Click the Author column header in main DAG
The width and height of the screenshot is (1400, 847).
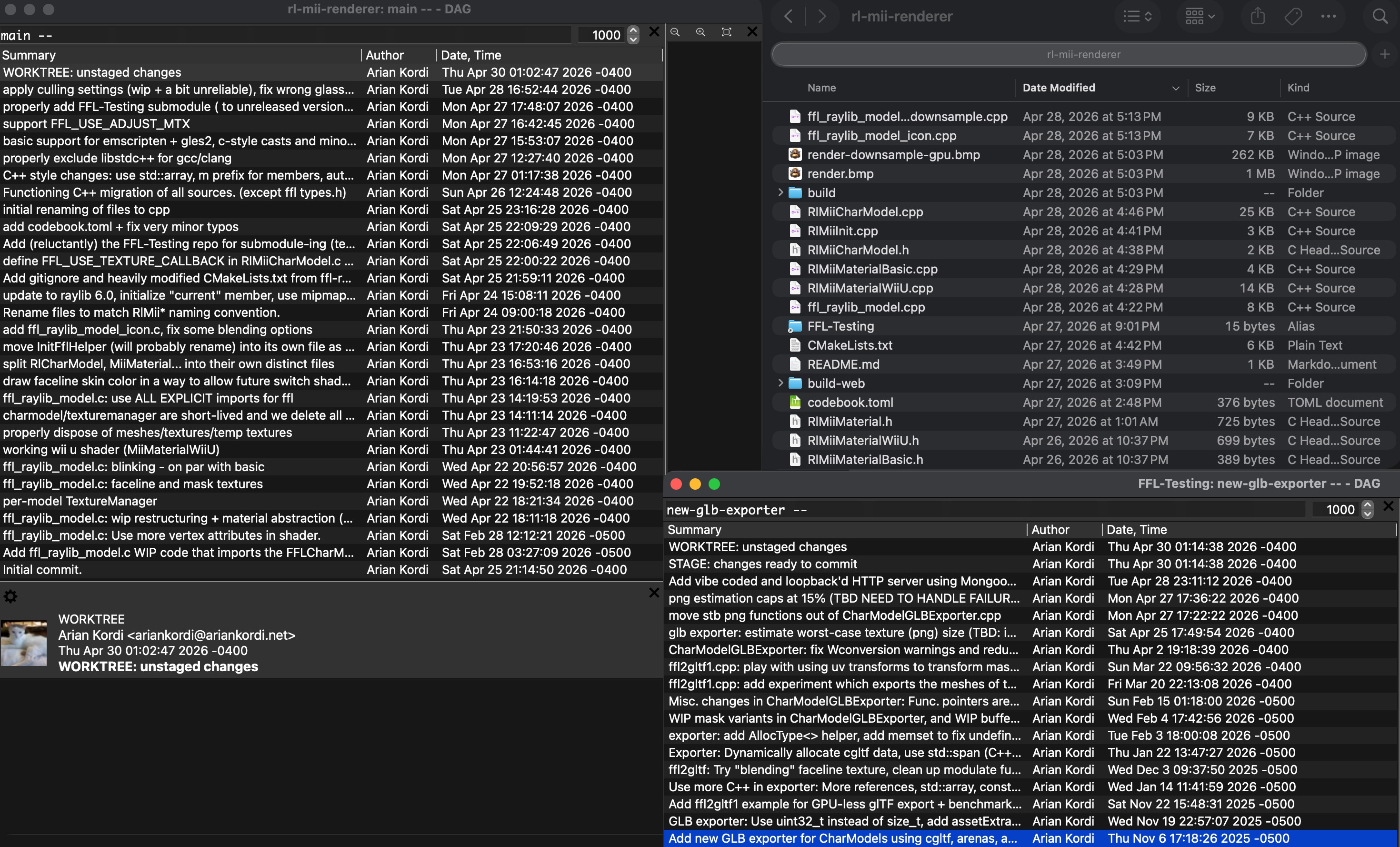point(385,55)
